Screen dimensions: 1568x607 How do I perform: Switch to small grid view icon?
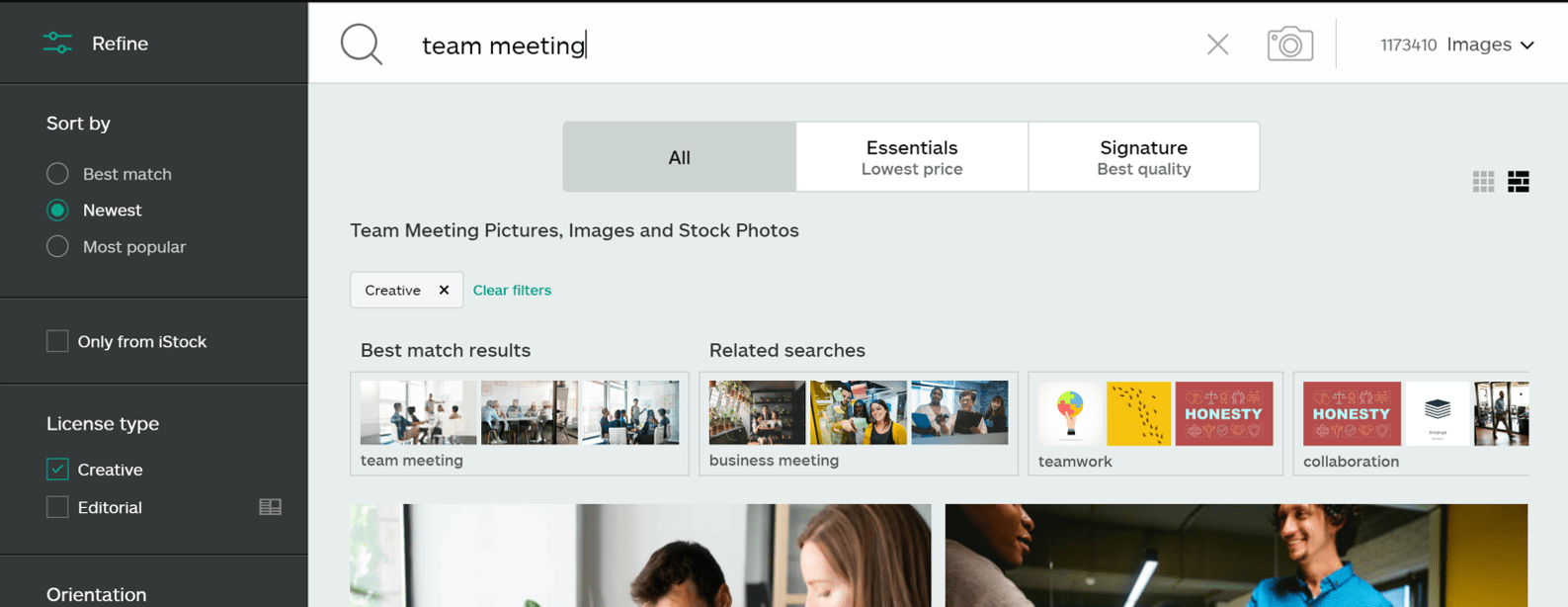pos(1483,182)
